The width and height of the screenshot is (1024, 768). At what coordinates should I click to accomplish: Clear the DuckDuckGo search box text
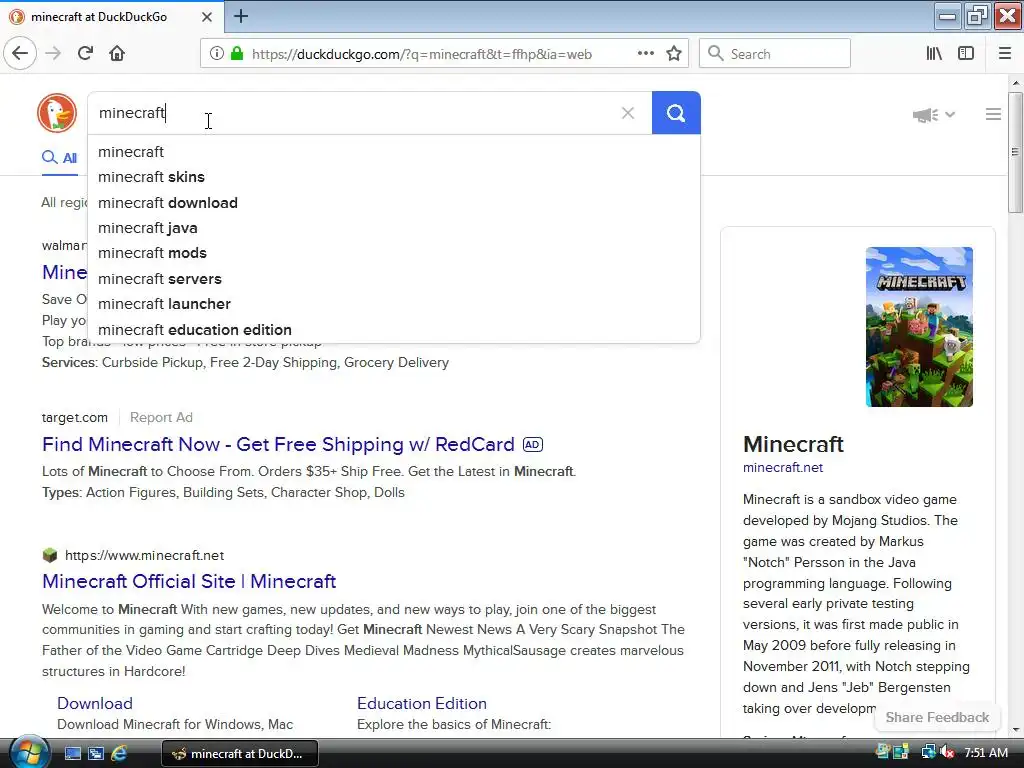tap(628, 113)
